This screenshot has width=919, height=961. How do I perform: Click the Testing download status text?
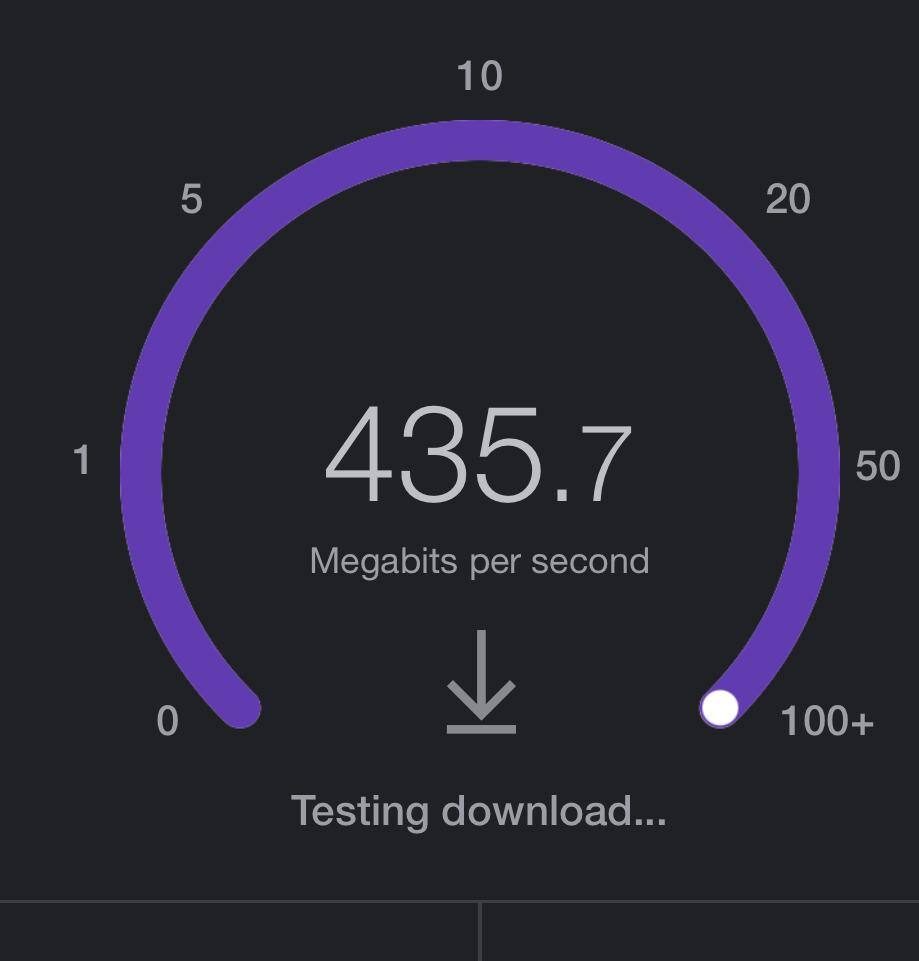[x=478, y=810]
